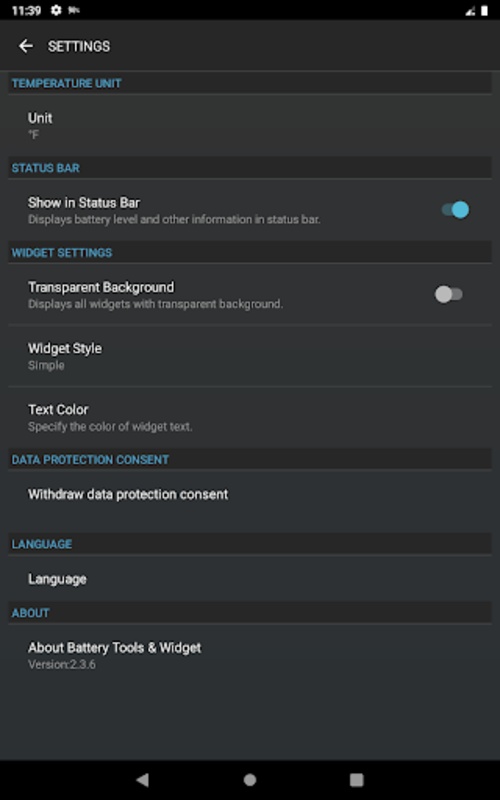Open the Language selection setting
Screen dimensions: 500x800
[250, 579]
